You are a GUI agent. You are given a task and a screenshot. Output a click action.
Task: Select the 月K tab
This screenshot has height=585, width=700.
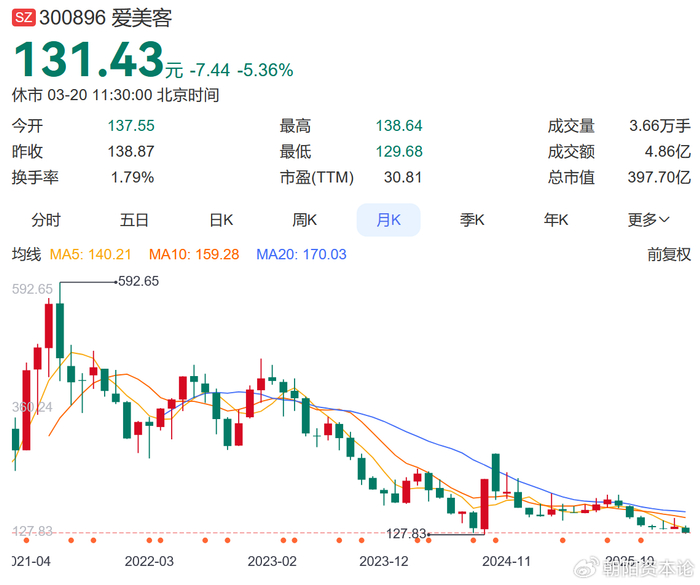[x=388, y=220]
